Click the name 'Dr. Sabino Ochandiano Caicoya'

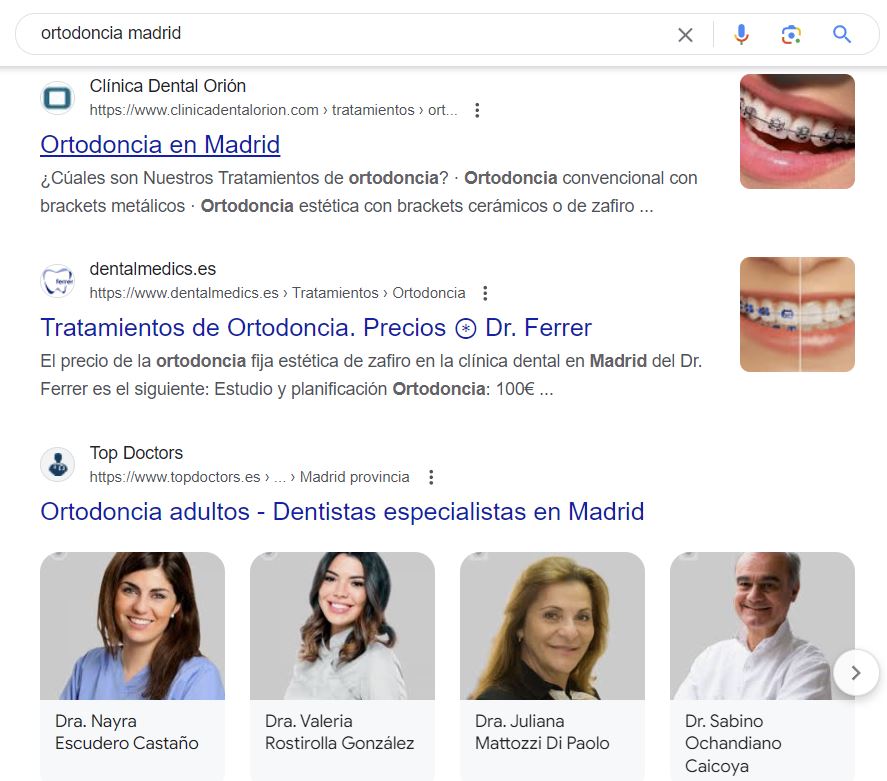pyautogui.click(x=733, y=744)
